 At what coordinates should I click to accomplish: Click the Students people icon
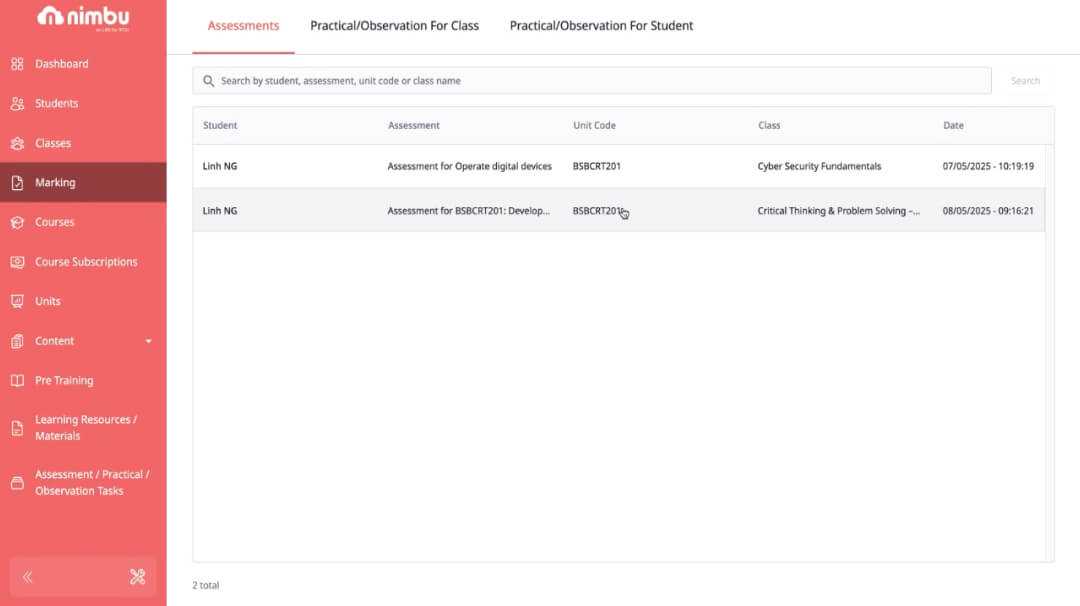[x=17, y=104]
